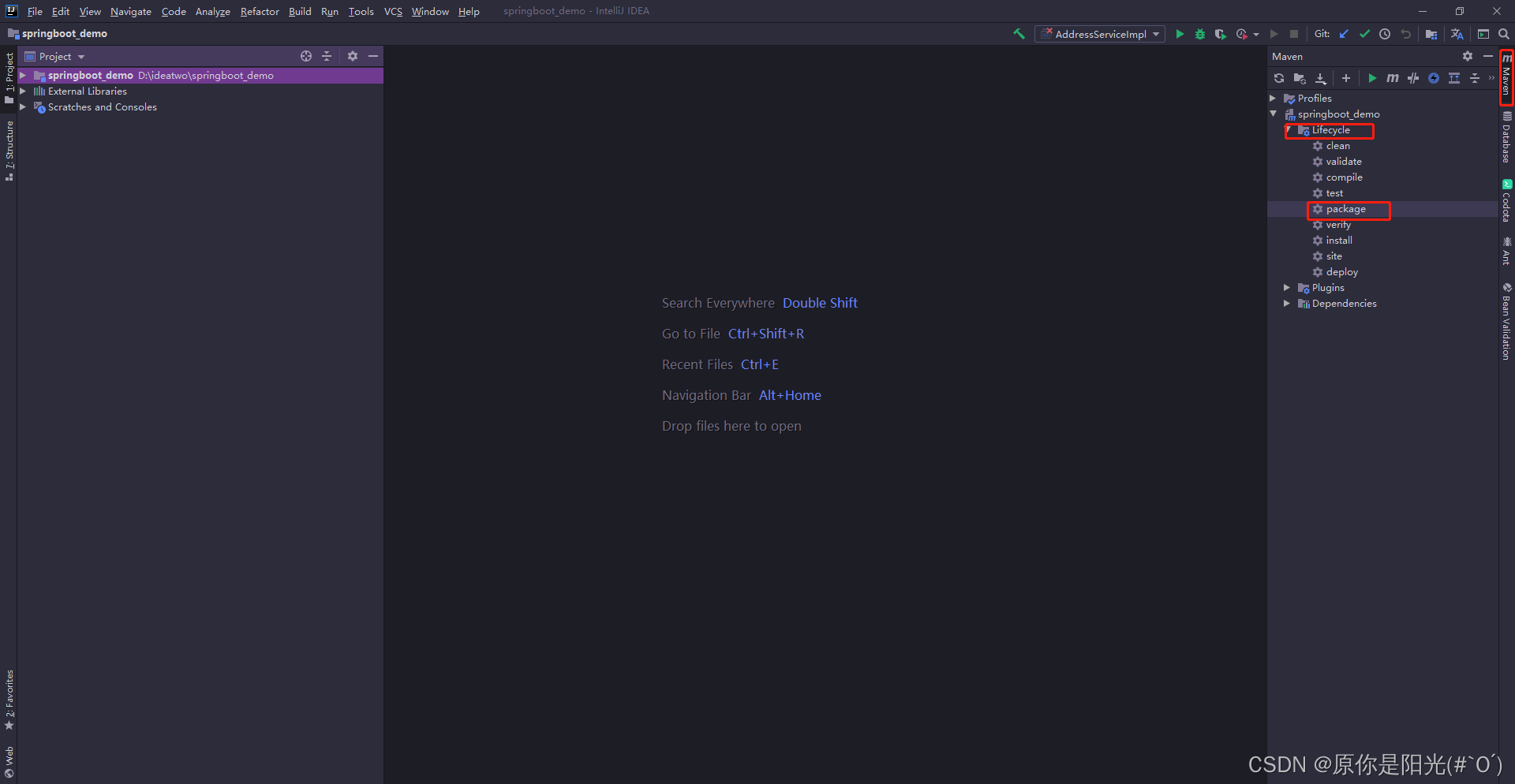
Task: Click the Select Opened File locate icon
Action: pos(306,56)
